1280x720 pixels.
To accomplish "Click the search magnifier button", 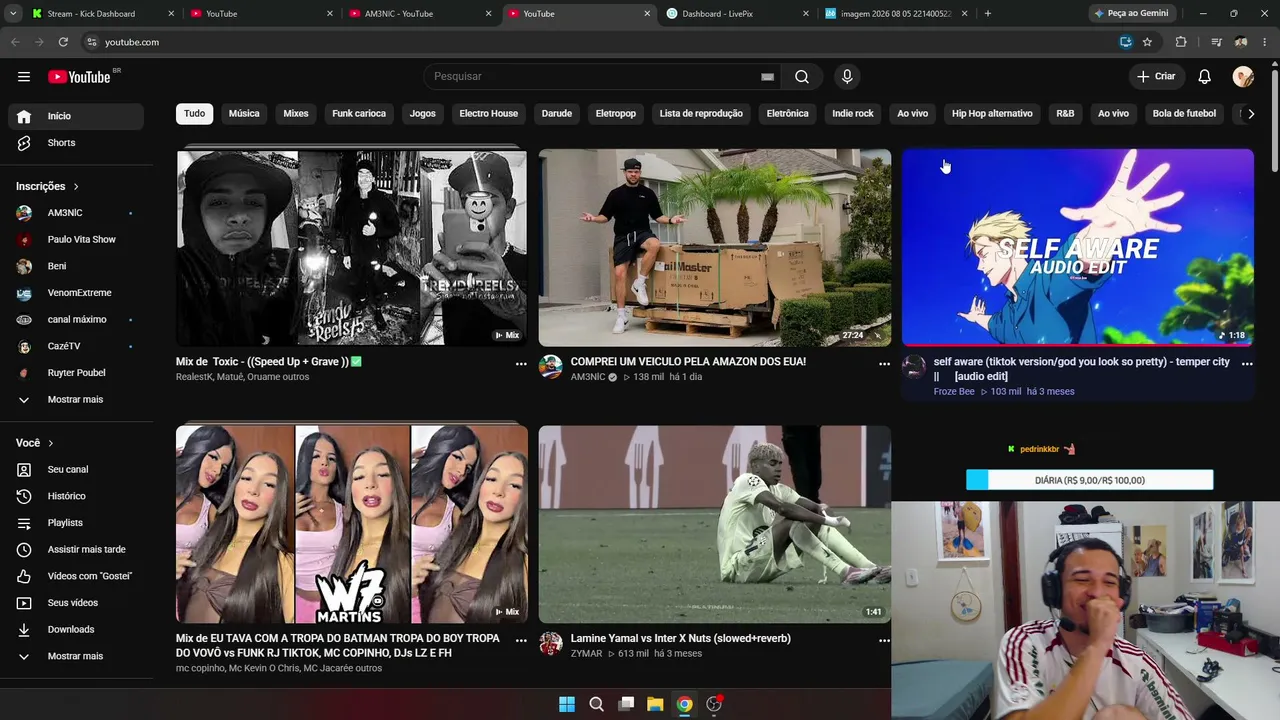I will 802,77.
